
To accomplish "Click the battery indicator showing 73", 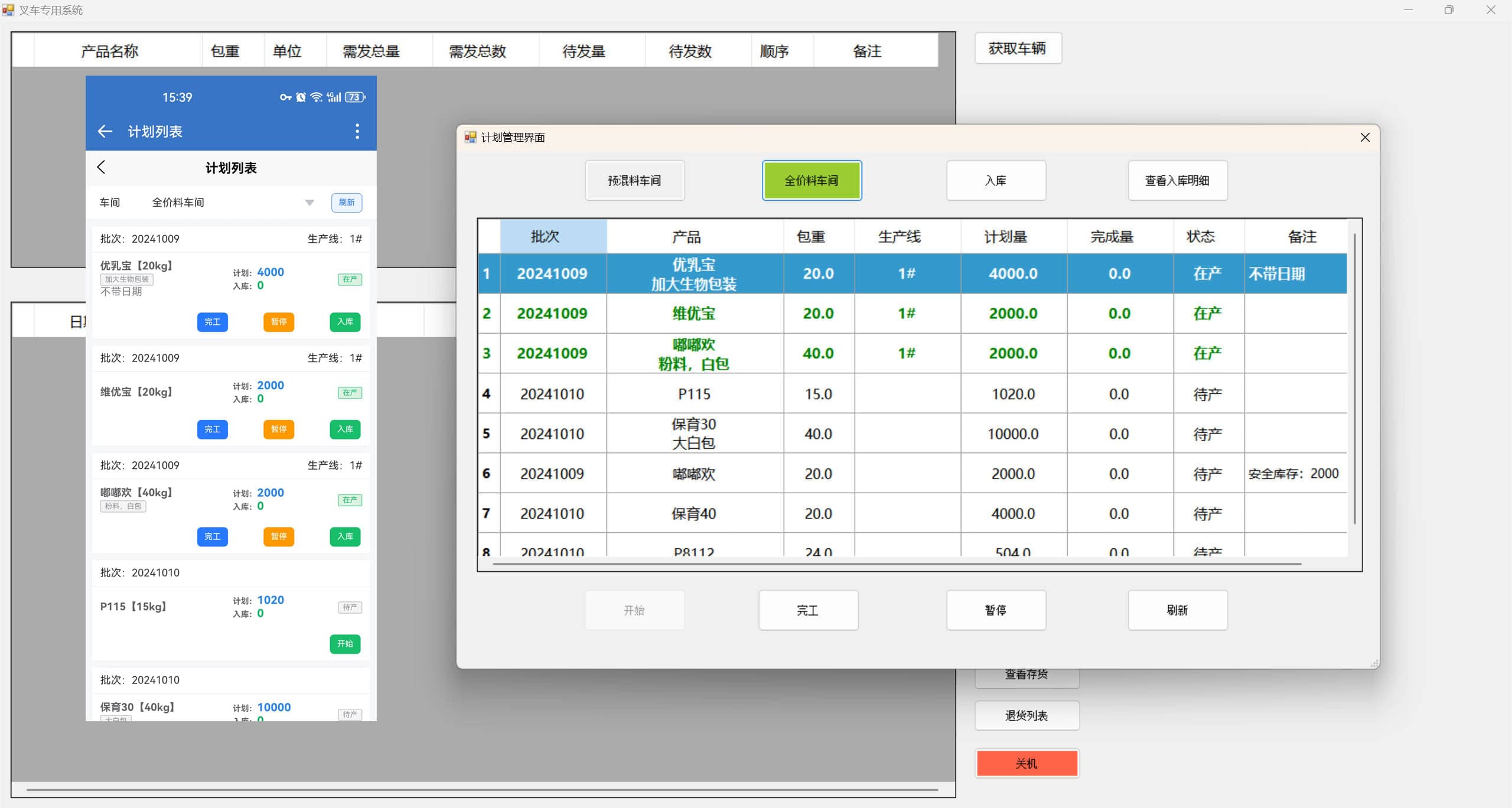I will (x=354, y=97).
